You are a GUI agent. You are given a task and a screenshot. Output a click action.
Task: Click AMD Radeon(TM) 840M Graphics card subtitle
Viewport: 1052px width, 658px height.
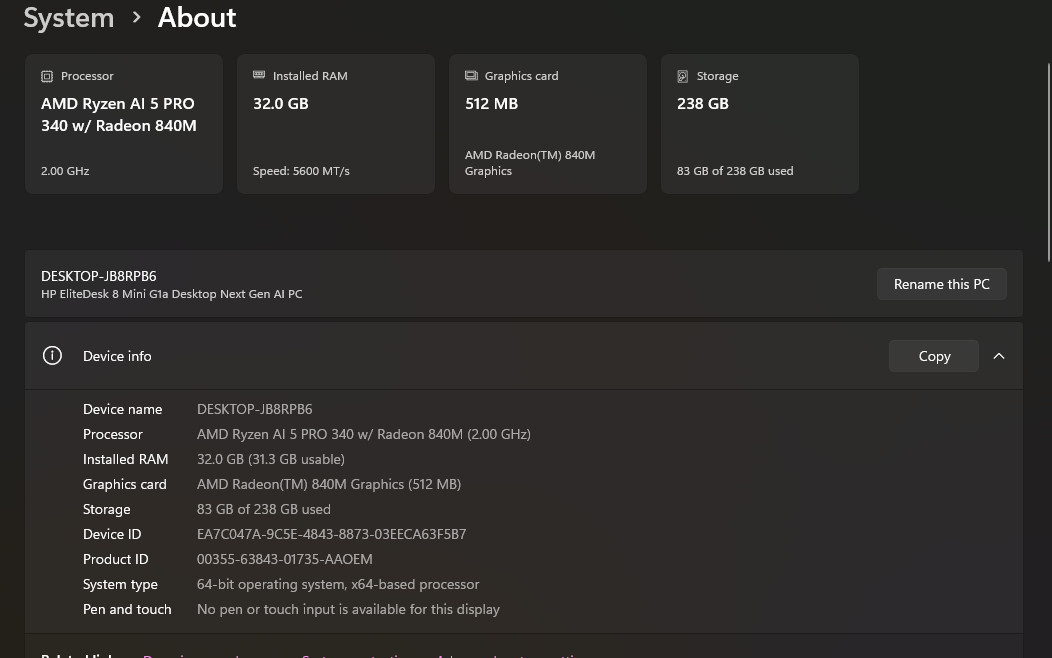click(530, 163)
